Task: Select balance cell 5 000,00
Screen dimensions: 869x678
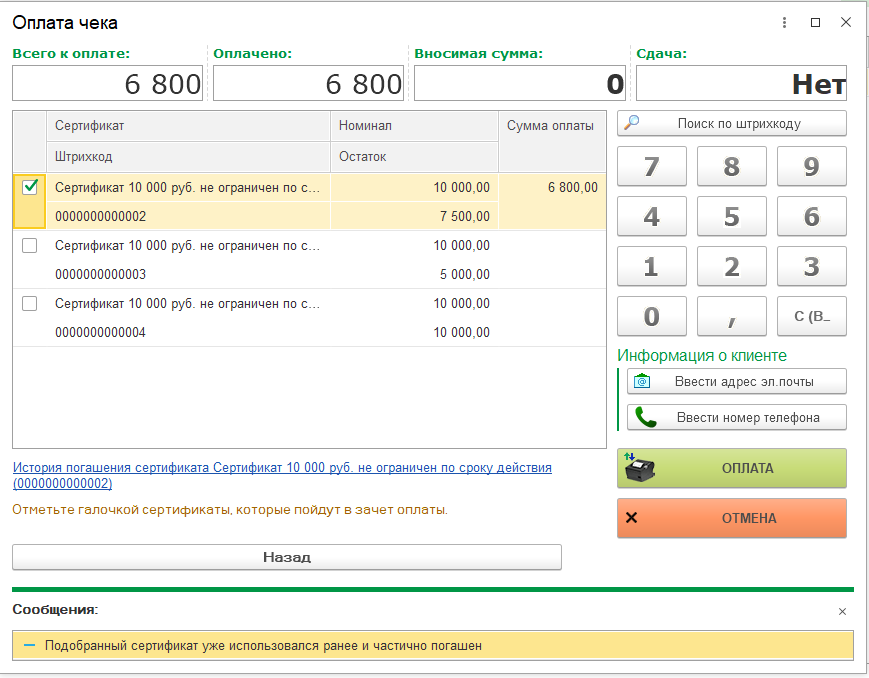Action: pyautogui.click(x=414, y=274)
